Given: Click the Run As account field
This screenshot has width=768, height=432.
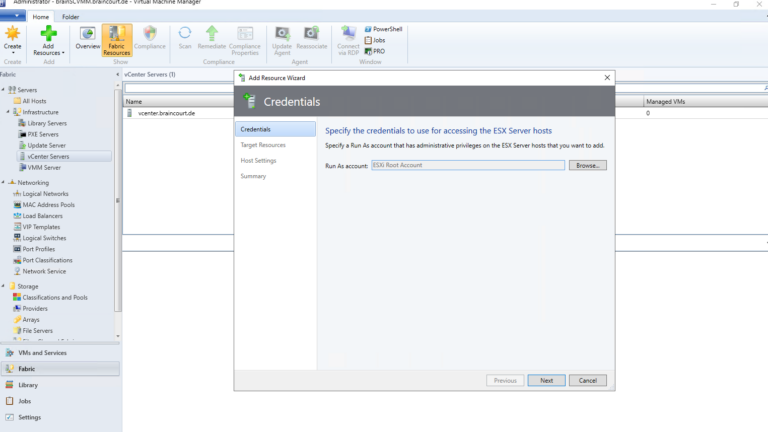Looking at the screenshot, I should 468,166.
